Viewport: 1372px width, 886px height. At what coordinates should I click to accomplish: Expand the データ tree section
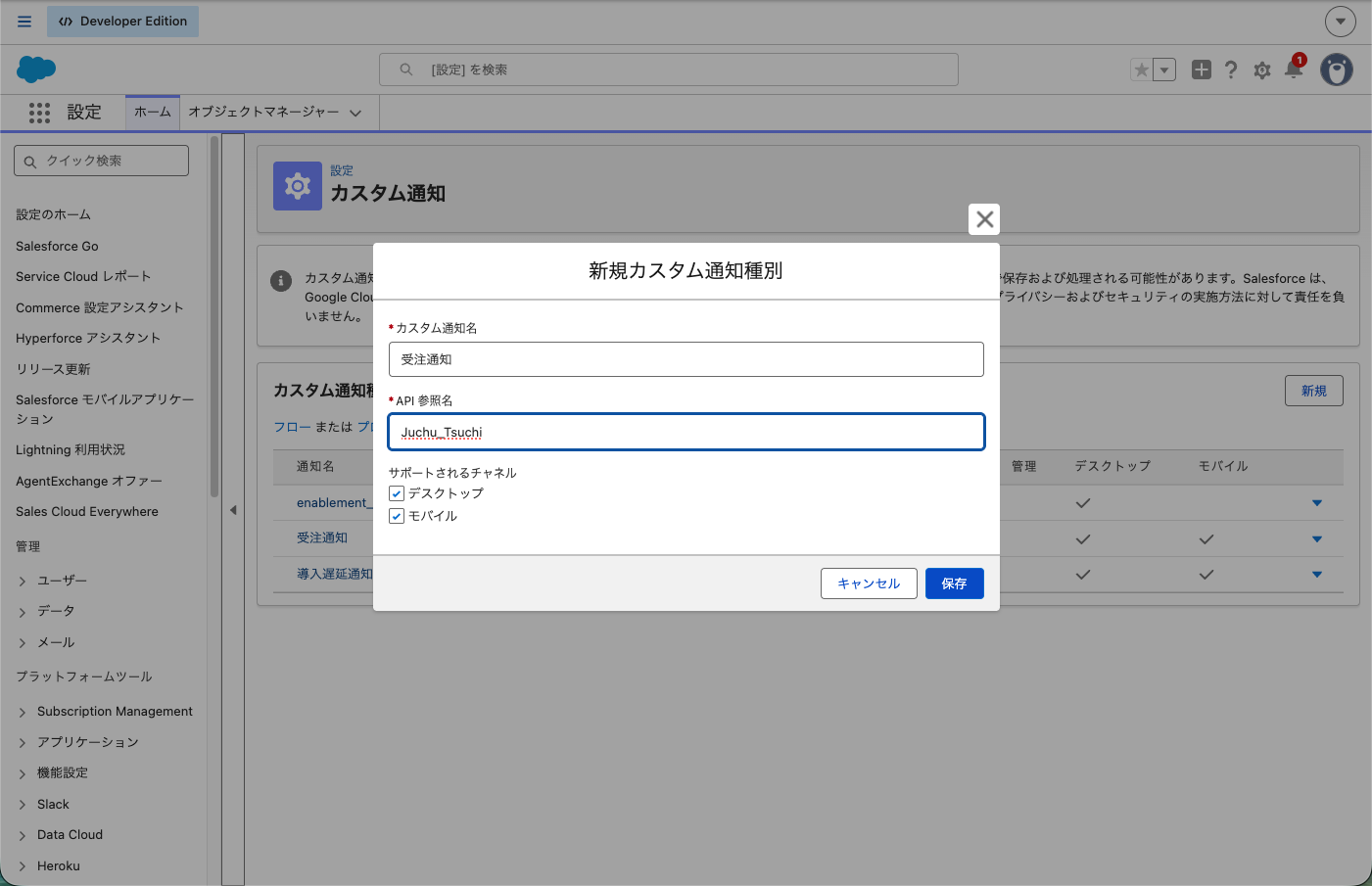(23, 612)
